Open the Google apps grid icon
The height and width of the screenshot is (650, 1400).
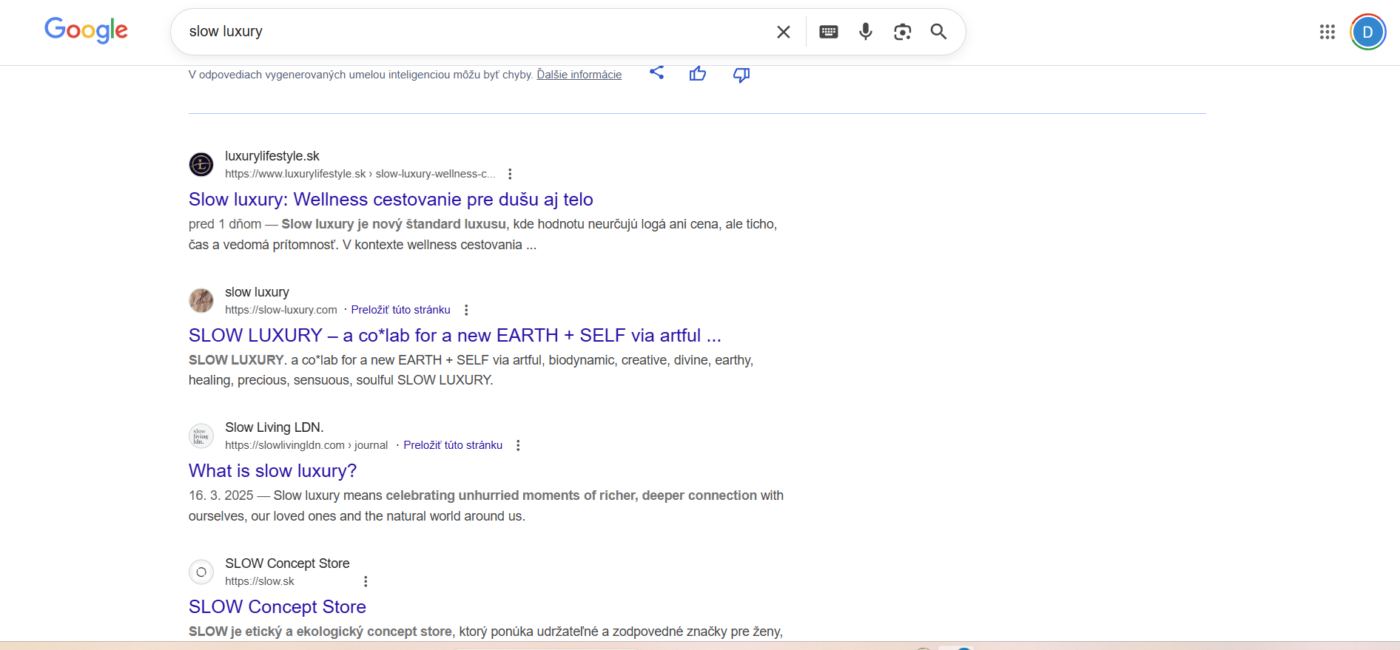coord(1327,31)
